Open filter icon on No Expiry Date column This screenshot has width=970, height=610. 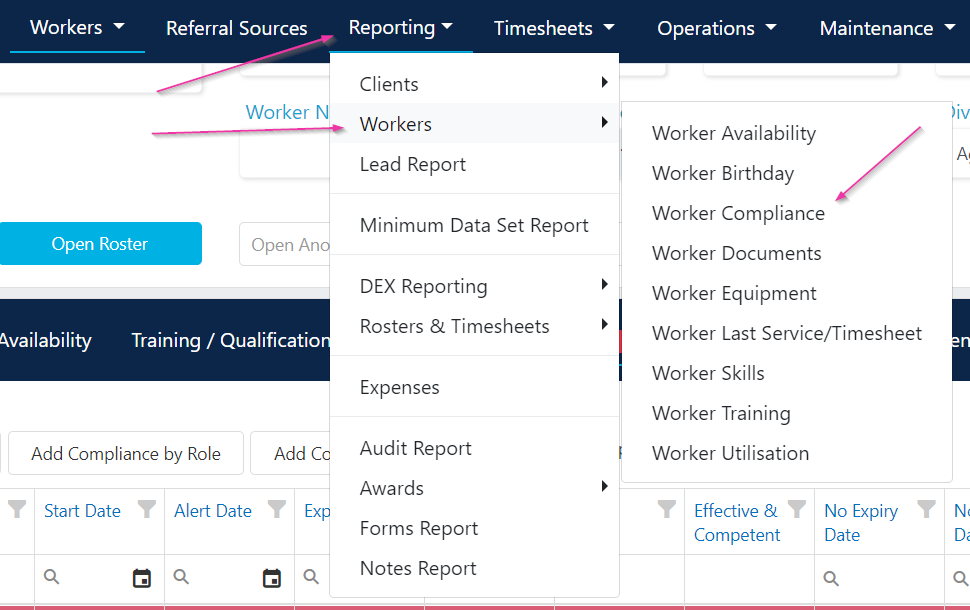point(926,509)
